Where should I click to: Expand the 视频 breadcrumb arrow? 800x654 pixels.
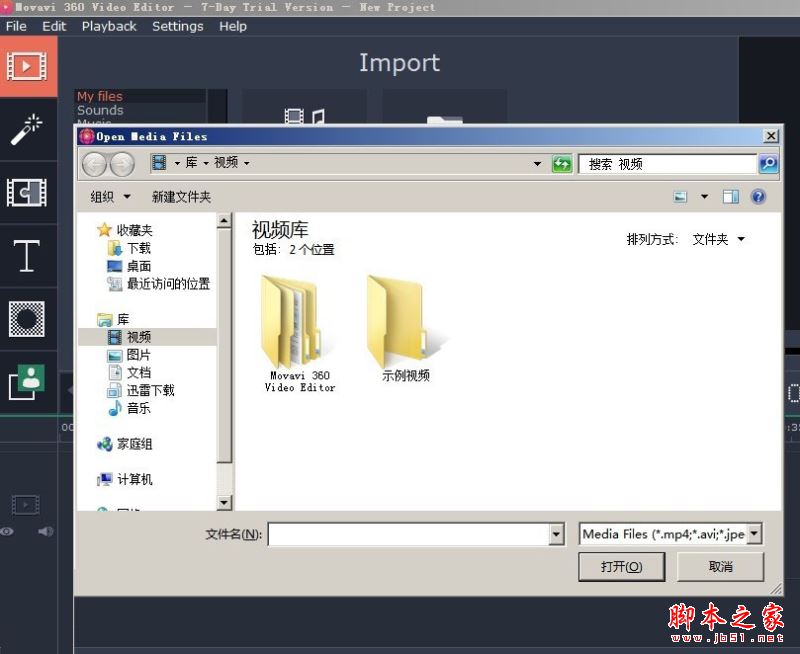coord(247,163)
